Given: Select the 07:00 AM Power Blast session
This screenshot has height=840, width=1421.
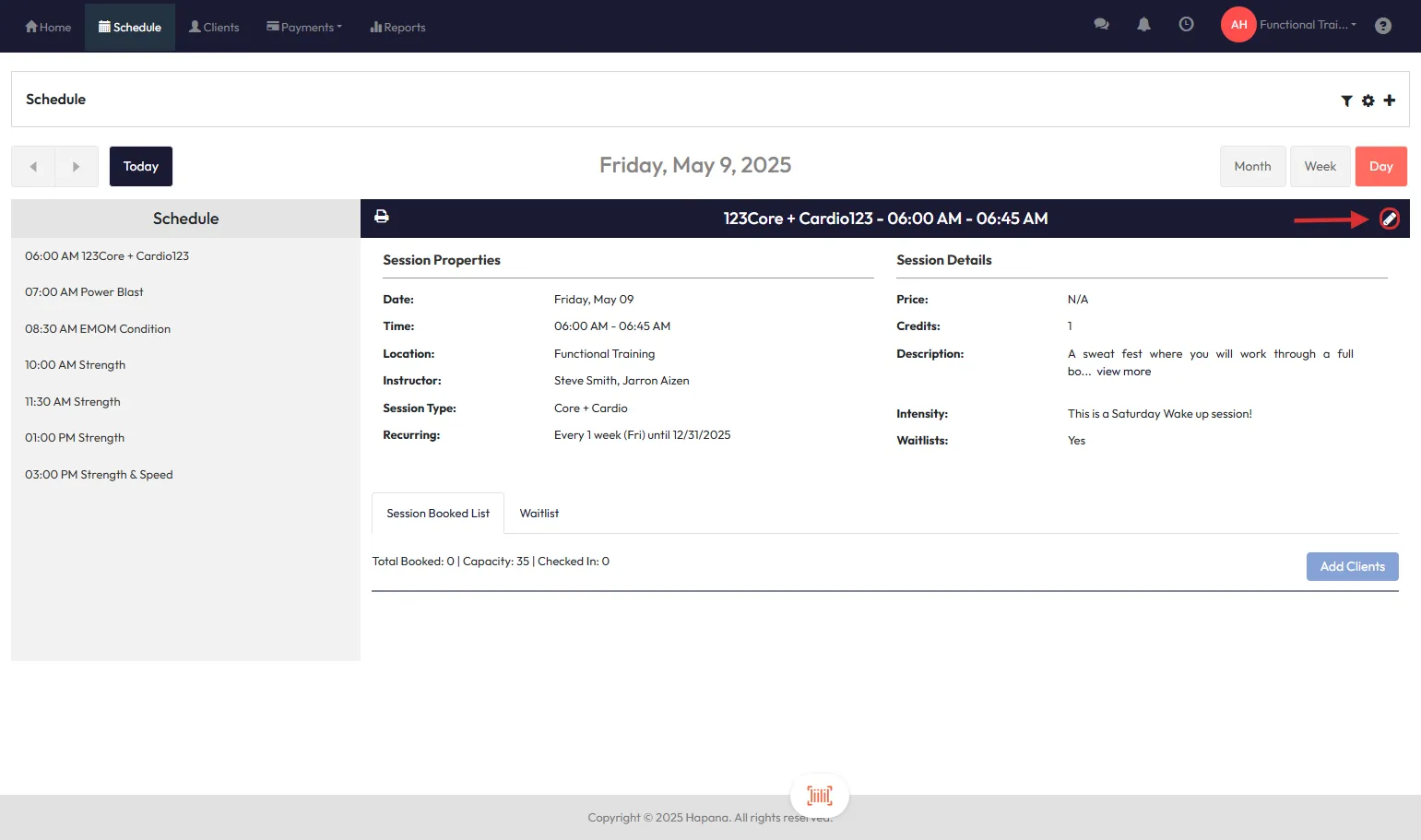Looking at the screenshot, I should [x=84, y=292].
